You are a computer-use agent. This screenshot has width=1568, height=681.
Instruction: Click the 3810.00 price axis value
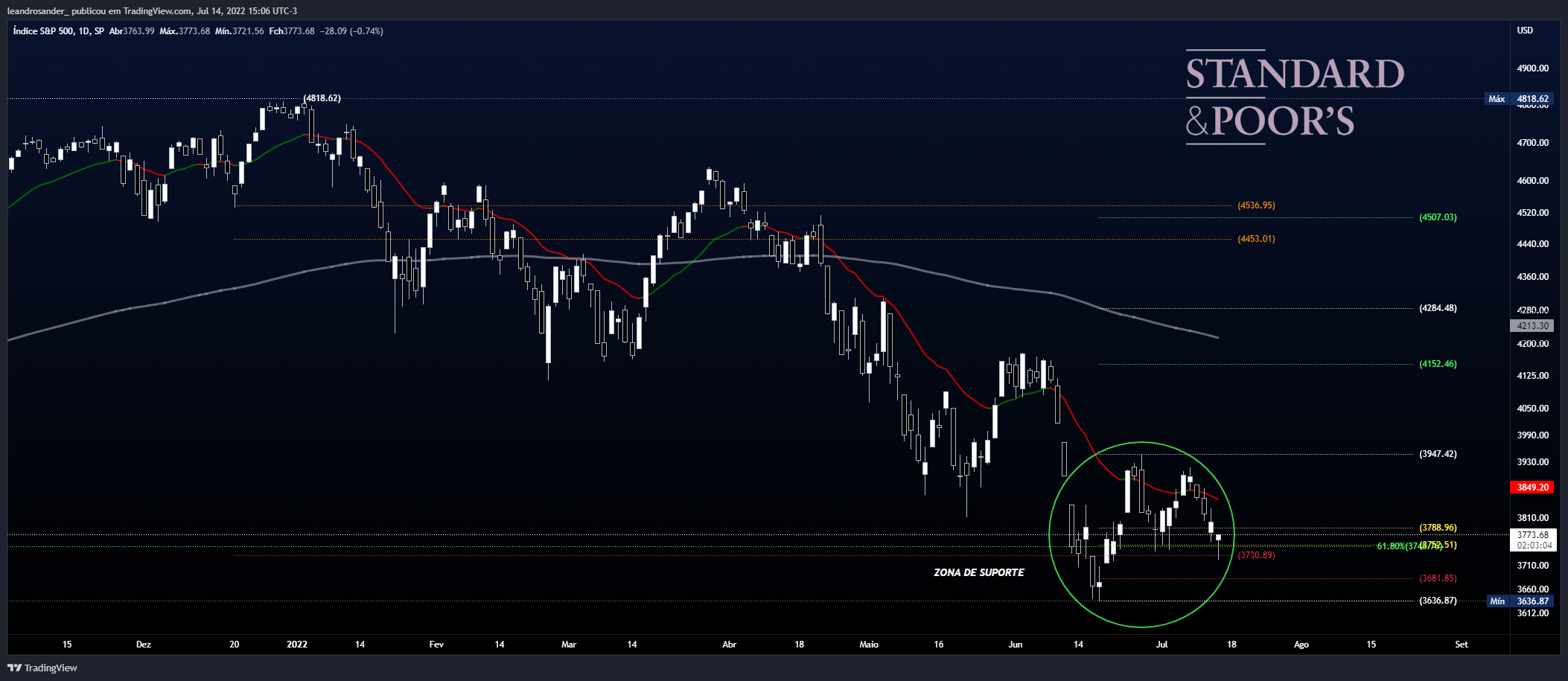pyautogui.click(x=1532, y=518)
